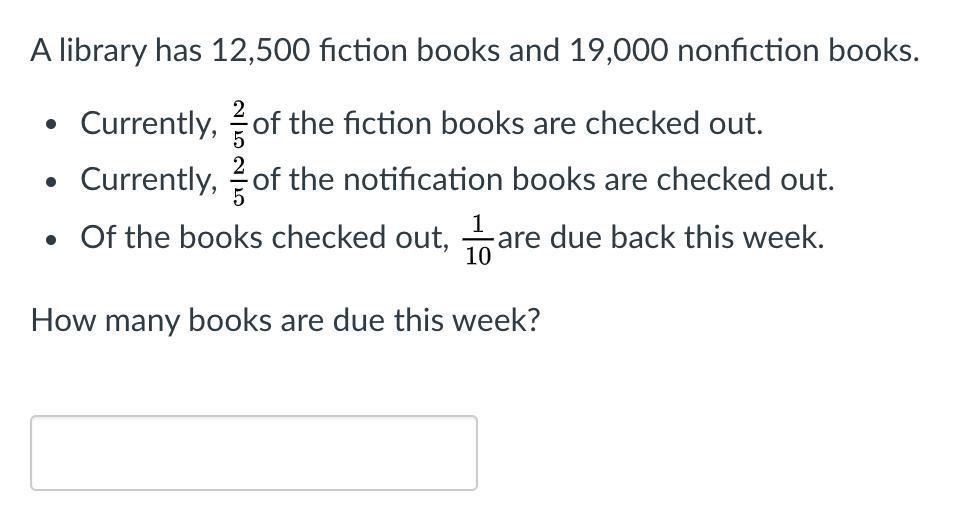Click the number 19,000 in the first sentence
The width and height of the screenshot is (980, 532).
(618, 51)
